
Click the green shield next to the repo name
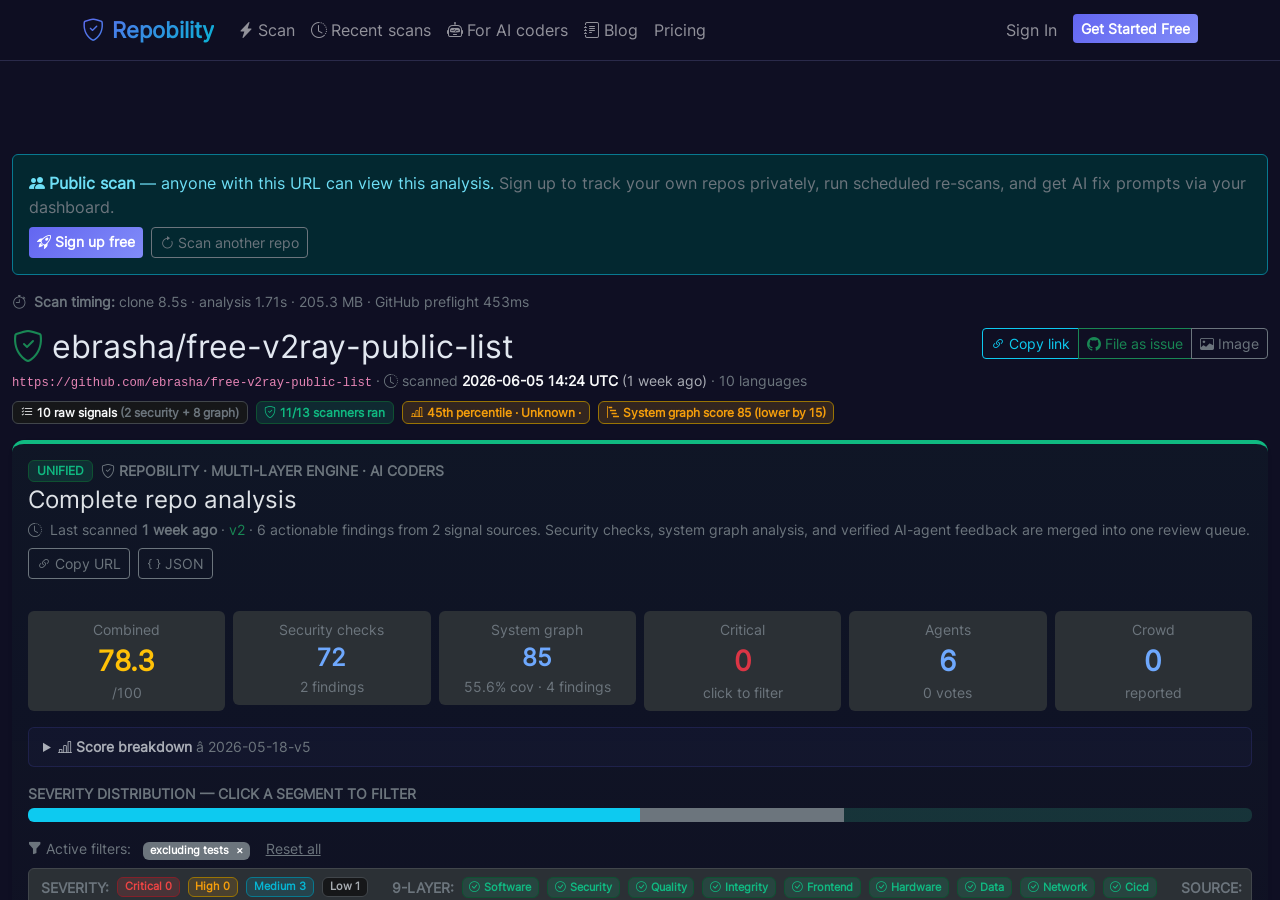(x=28, y=346)
